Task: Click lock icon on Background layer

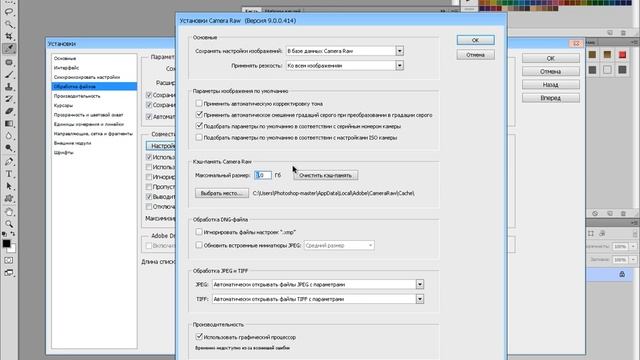Action: click(x=622, y=274)
